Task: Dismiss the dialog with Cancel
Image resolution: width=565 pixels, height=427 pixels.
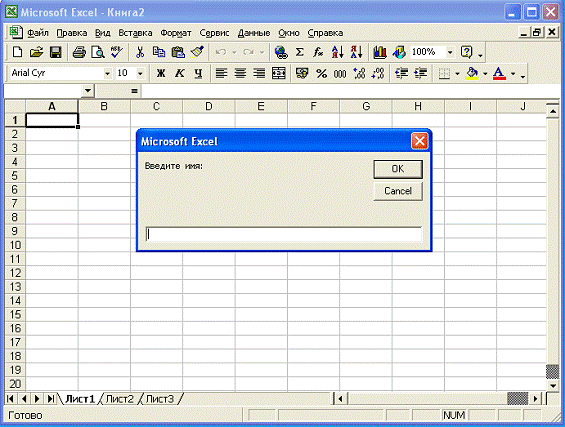Action: pyautogui.click(x=398, y=191)
